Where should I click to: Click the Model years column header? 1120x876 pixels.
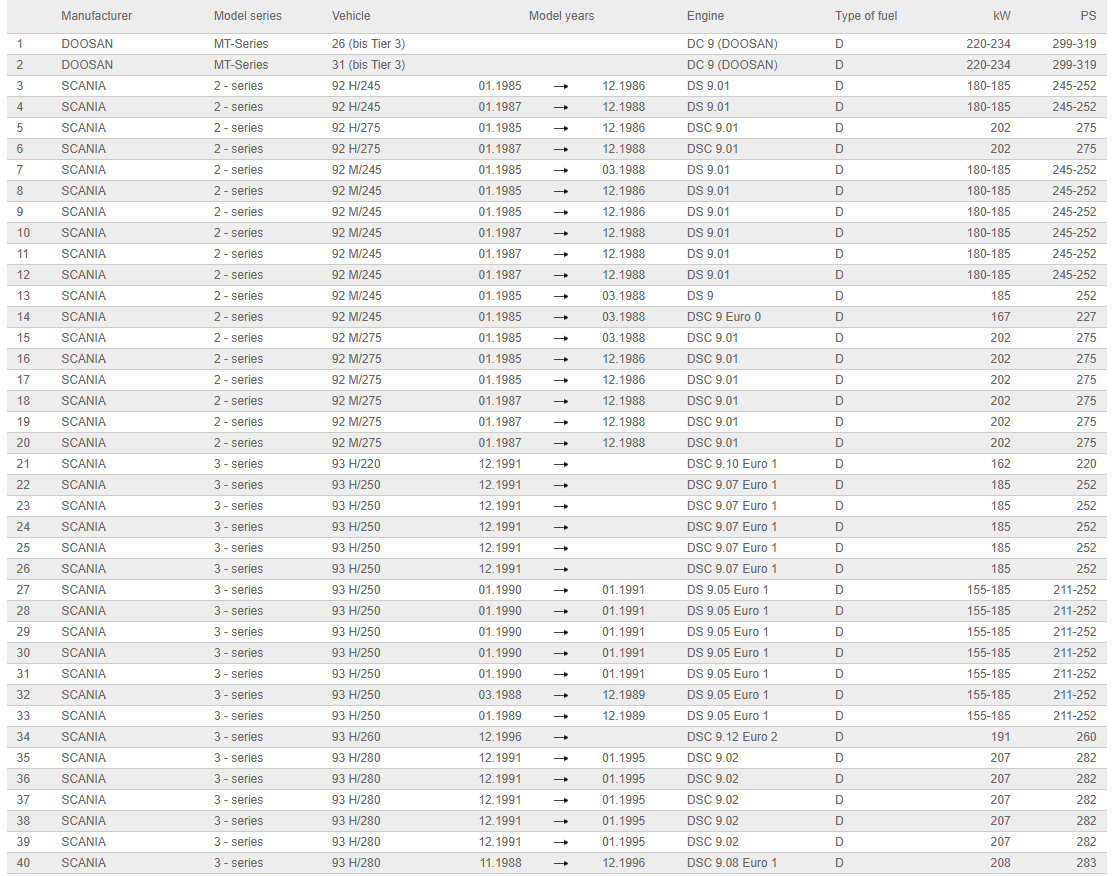point(561,16)
